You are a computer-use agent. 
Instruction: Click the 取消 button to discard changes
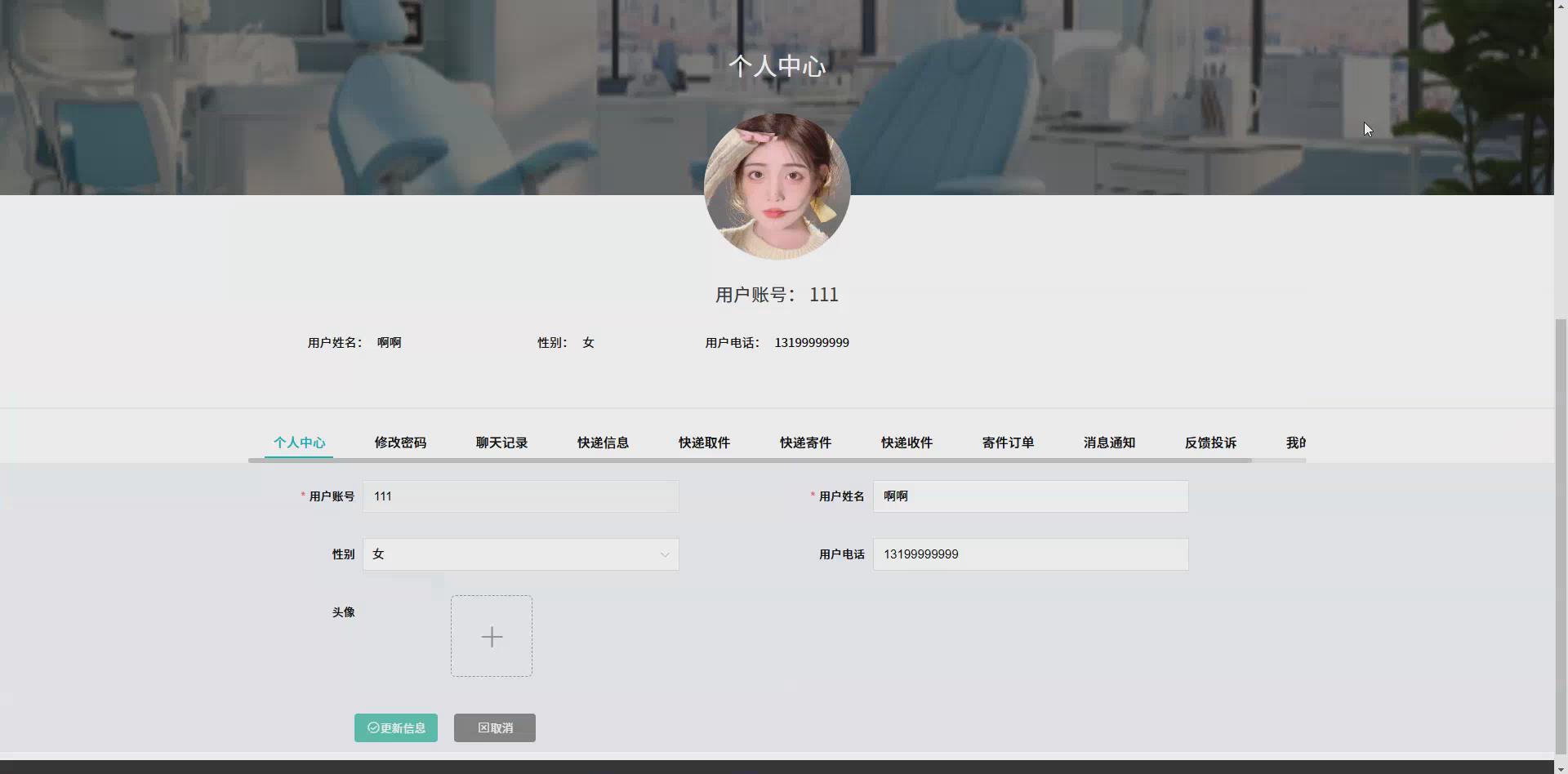point(494,727)
